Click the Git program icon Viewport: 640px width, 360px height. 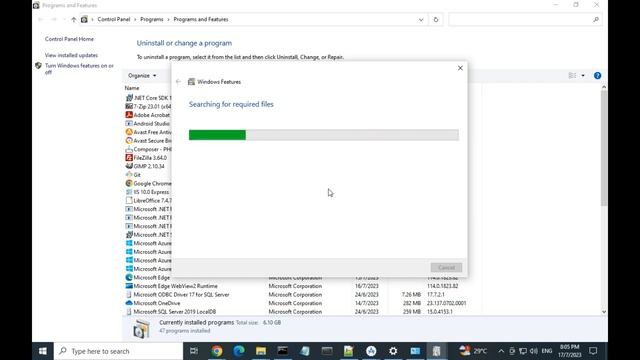[x=129, y=175]
